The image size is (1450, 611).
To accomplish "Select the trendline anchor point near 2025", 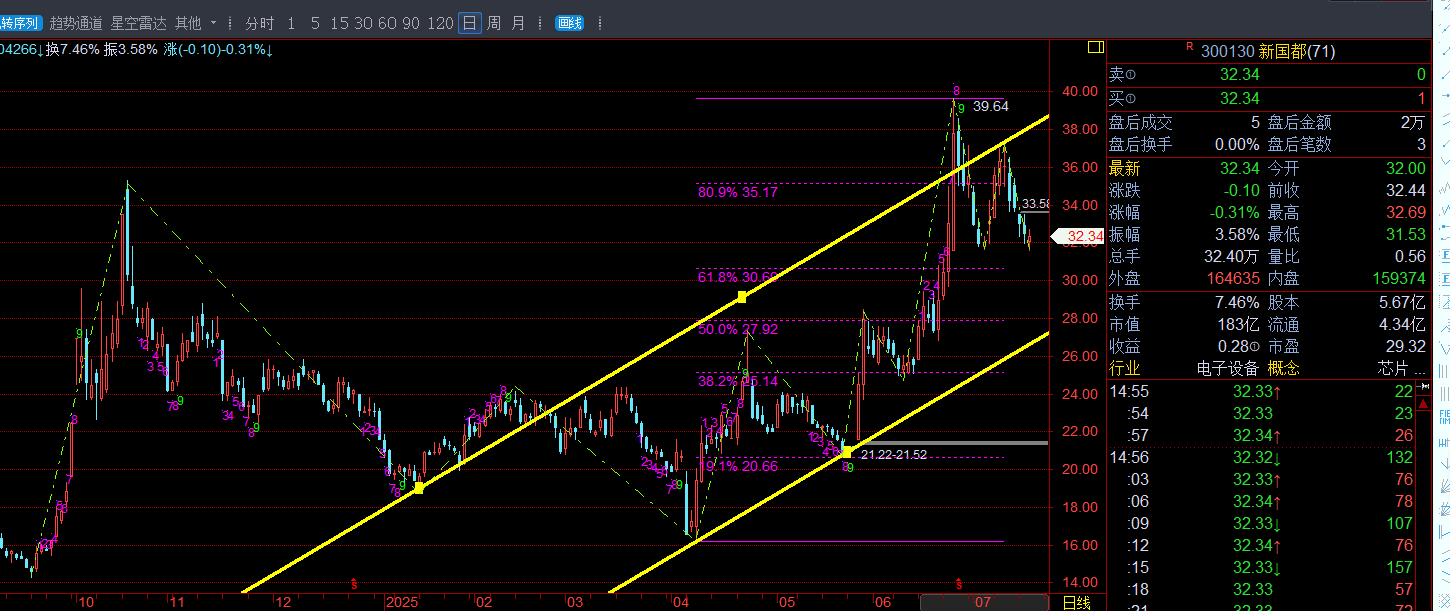I will click(x=419, y=488).
